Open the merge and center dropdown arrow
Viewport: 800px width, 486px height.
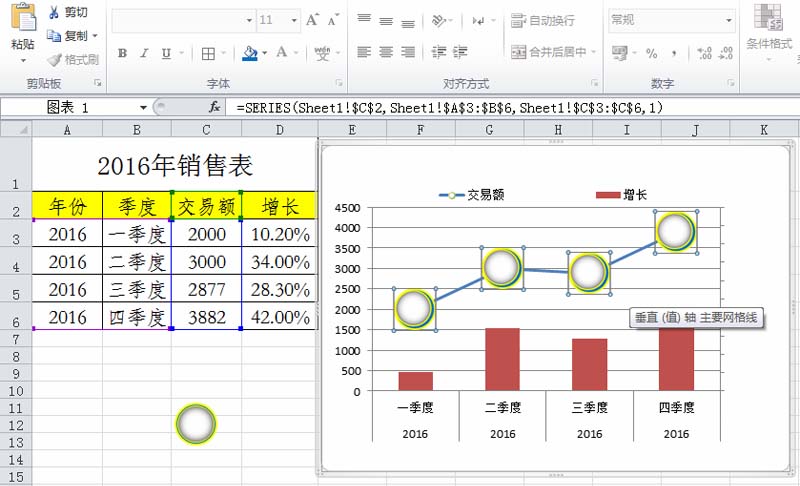(x=593, y=52)
